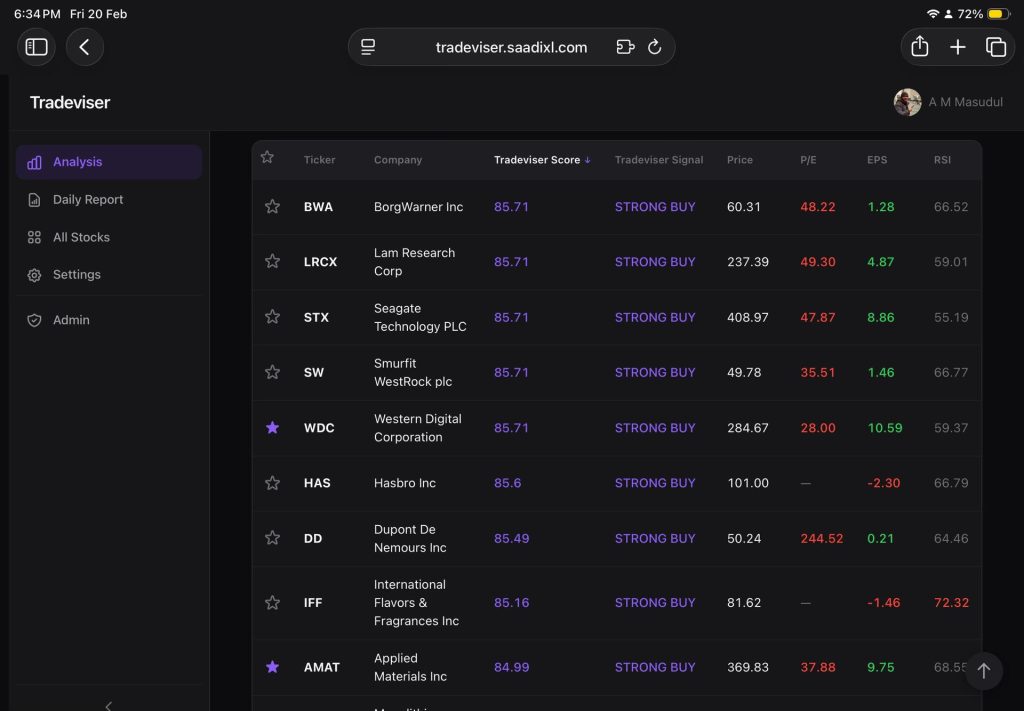Viewport: 1024px width, 711px height.
Task: Open Admin in the sidebar
Action: (109, 320)
